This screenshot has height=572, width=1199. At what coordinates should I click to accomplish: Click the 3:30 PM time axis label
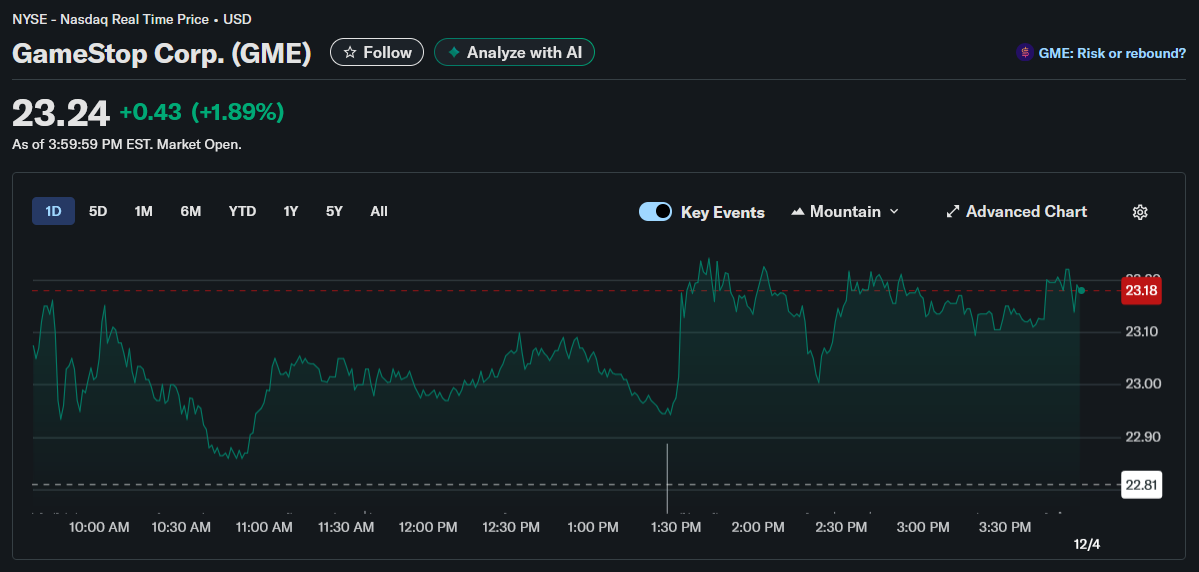point(1005,528)
